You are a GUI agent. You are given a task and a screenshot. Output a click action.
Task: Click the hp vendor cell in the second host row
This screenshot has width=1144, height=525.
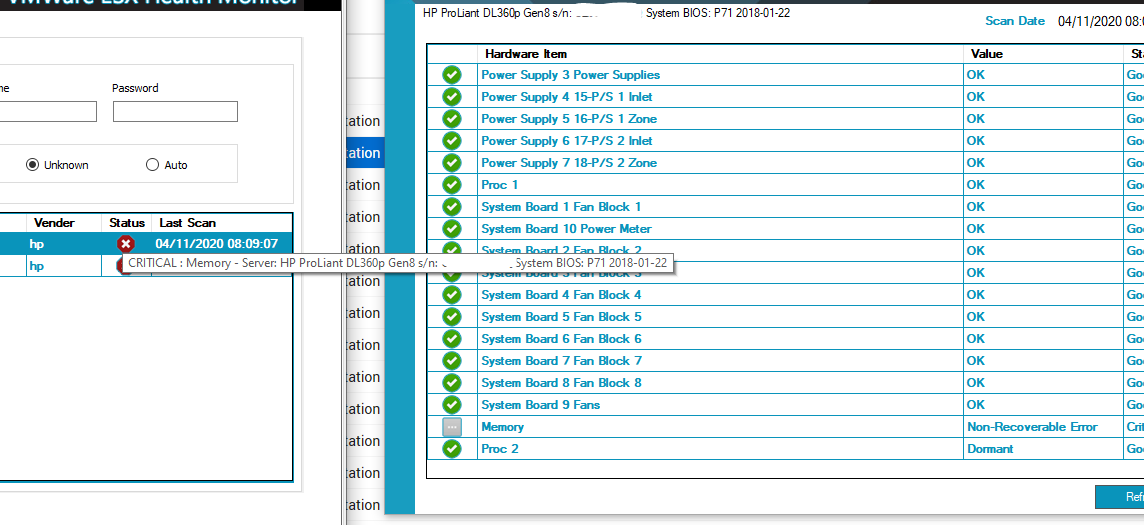[x=36, y=266]
